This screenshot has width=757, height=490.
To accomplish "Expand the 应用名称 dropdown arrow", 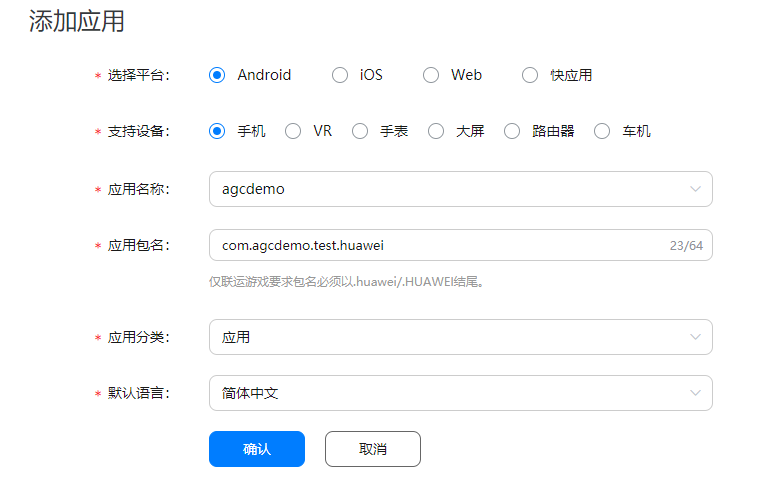I will (695, 189).
